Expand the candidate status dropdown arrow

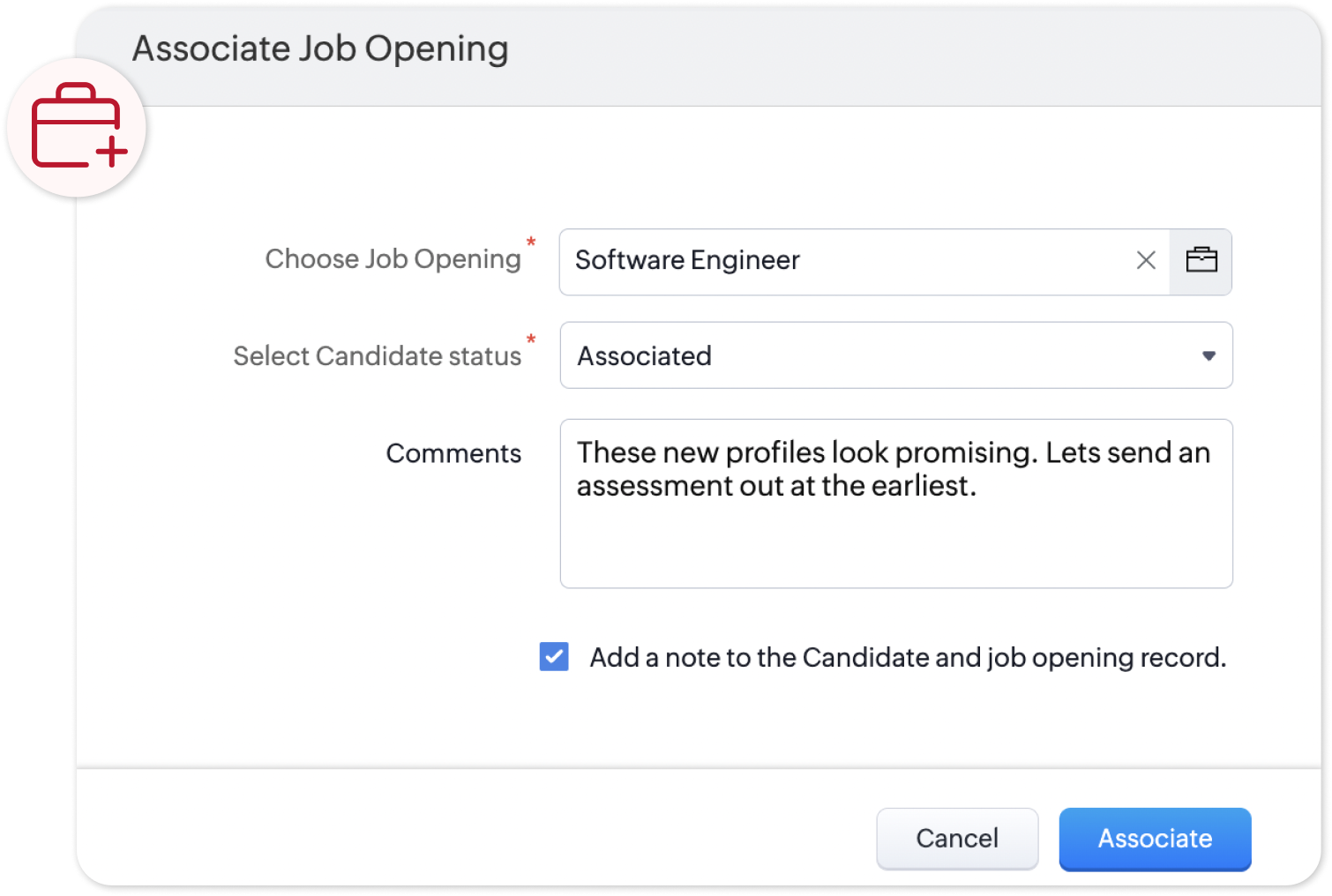(x=1209, y=355)
